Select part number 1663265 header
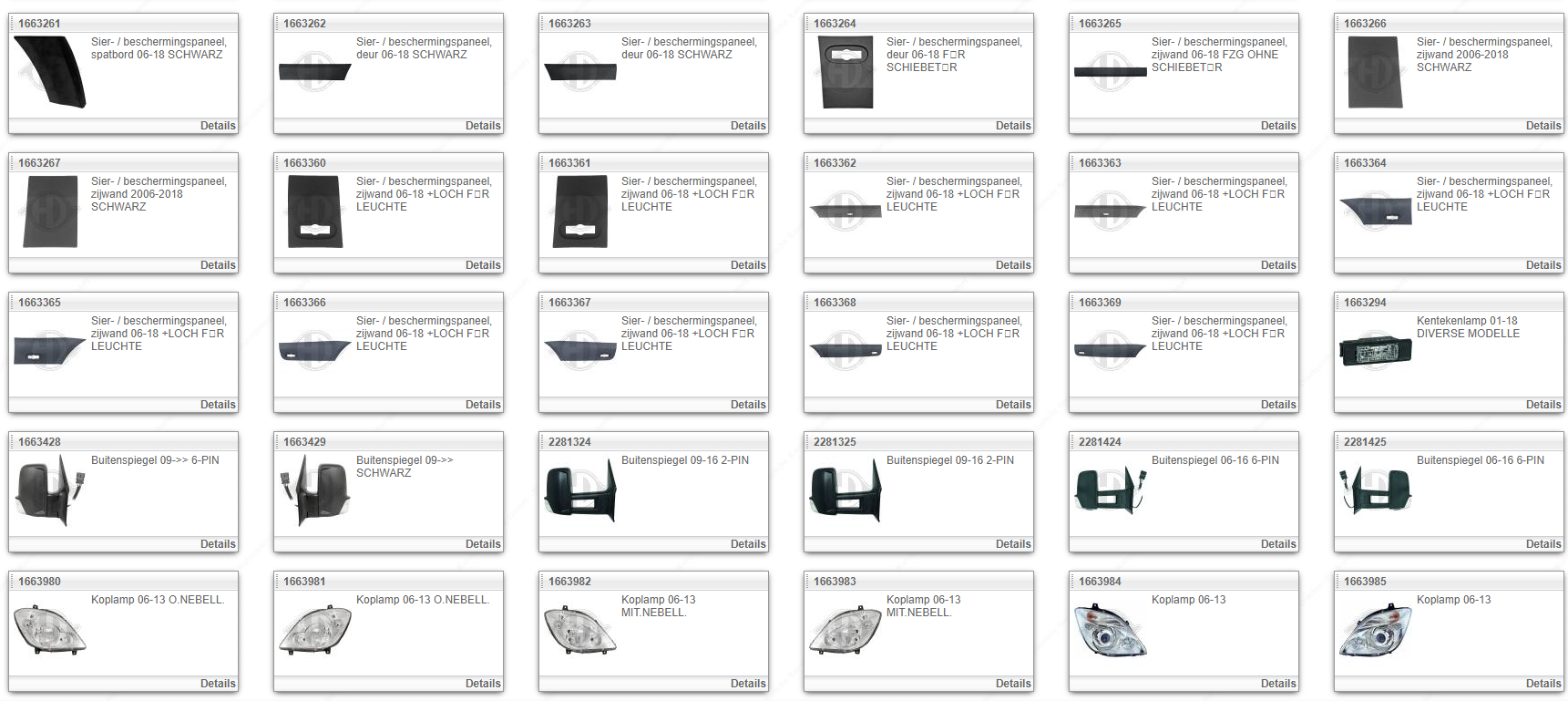1568x701 pixels. pyautogui.click(x=1100, y=24)
